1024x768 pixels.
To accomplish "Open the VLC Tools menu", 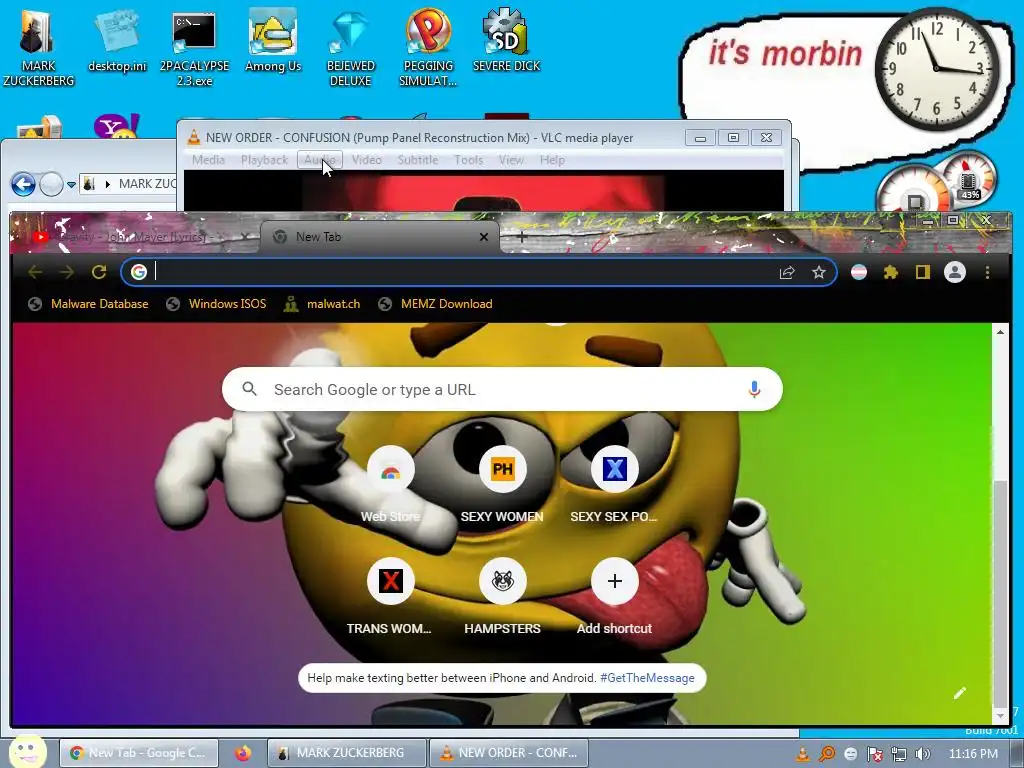I will (x=468, y=160).
